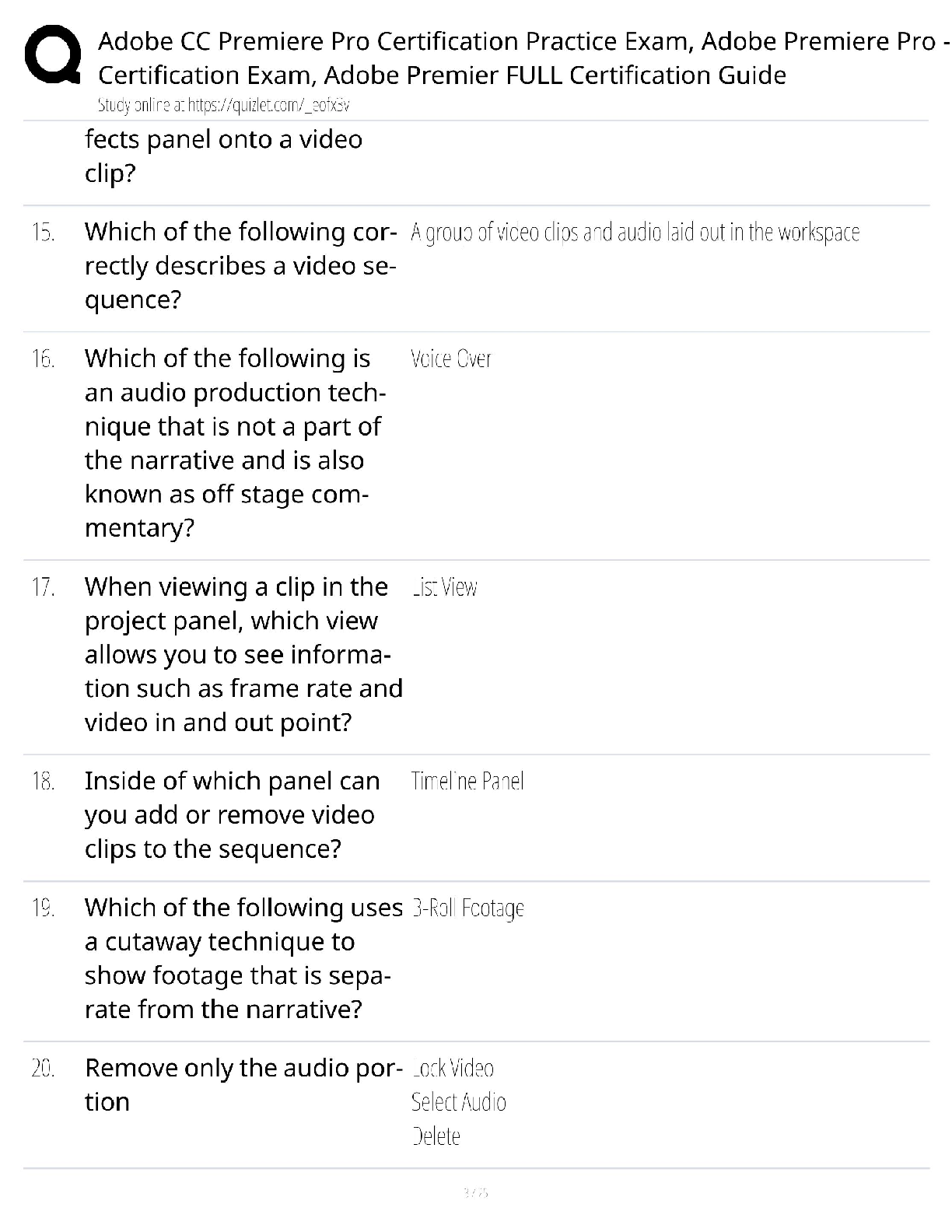Select question 18 about adding video clips
This screenshot has width=952, height=1232.
pos(232,814)
